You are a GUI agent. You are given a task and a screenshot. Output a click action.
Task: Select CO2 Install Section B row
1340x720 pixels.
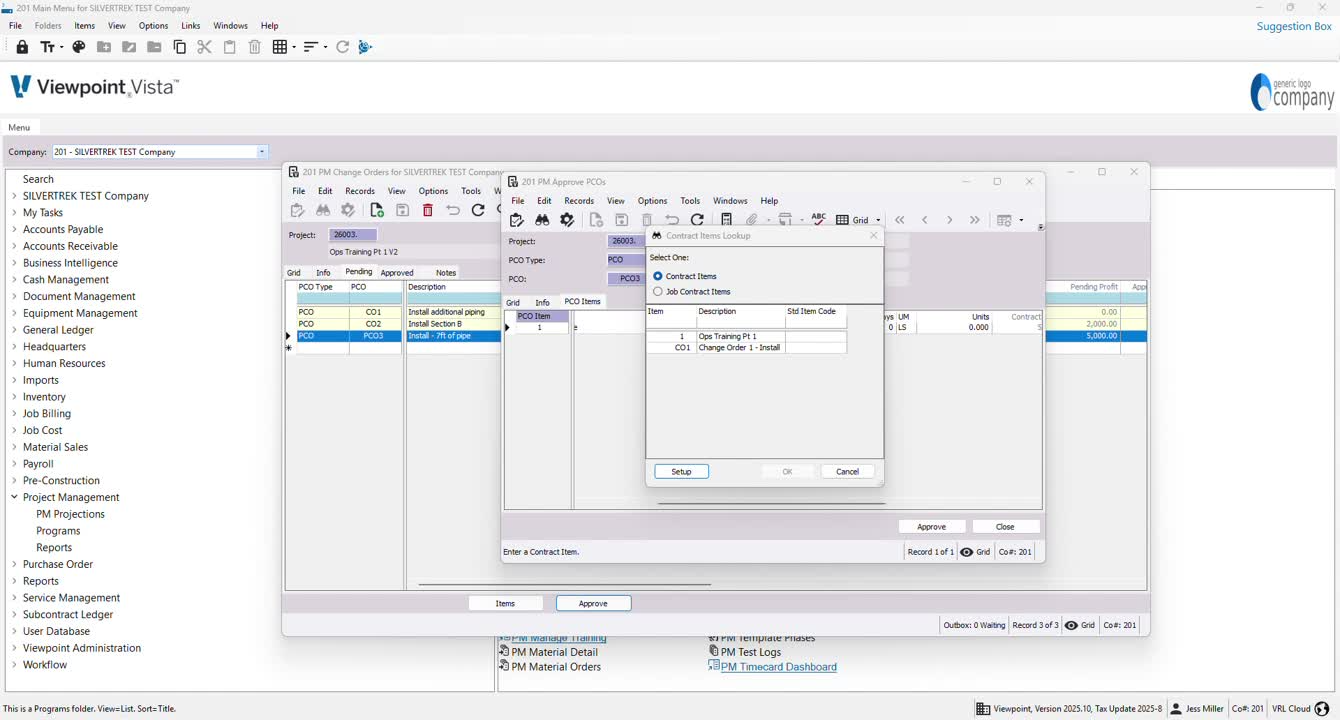398,324
